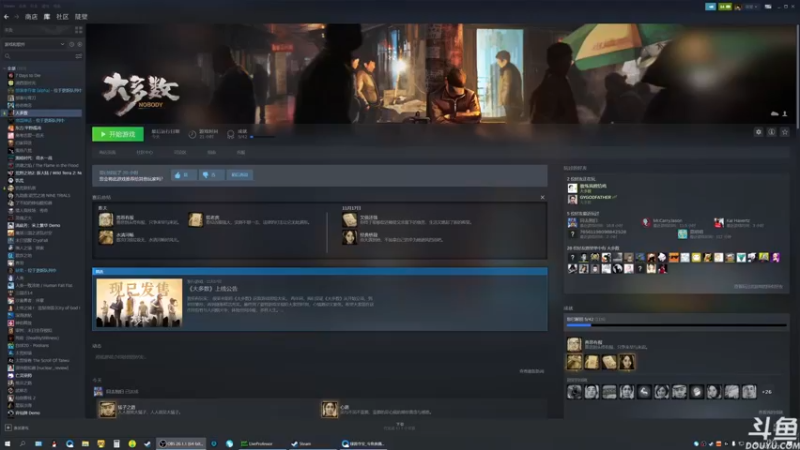800x450 pixels.
Task: Select The Flame in the Flood entry
Action: pyautogui.click(x=46, y=165)
